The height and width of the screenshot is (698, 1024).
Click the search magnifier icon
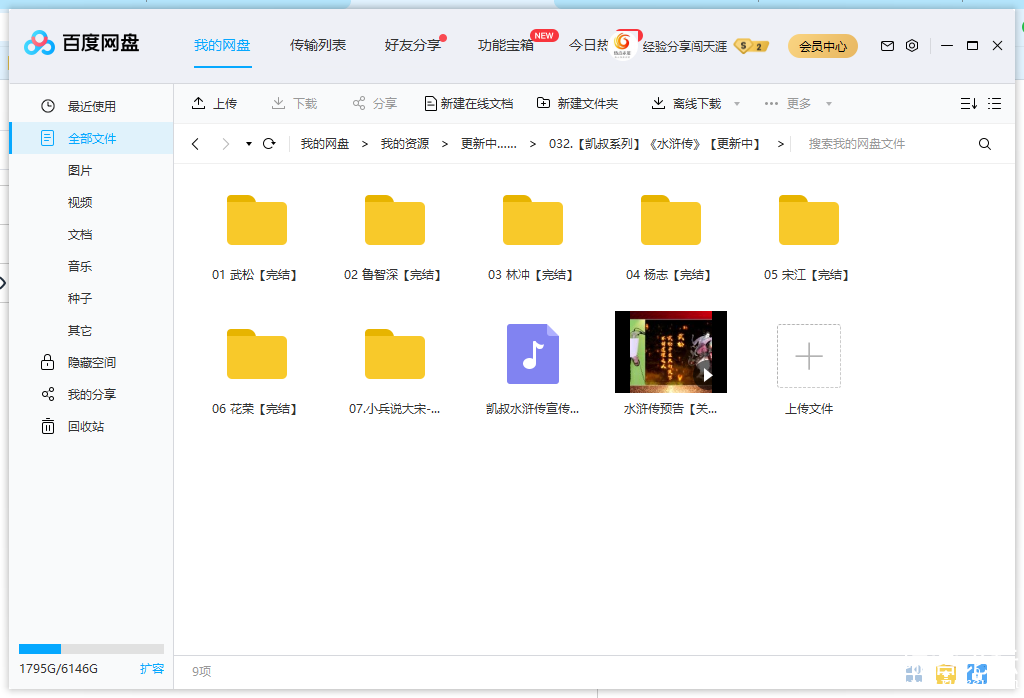click(985, 144)
